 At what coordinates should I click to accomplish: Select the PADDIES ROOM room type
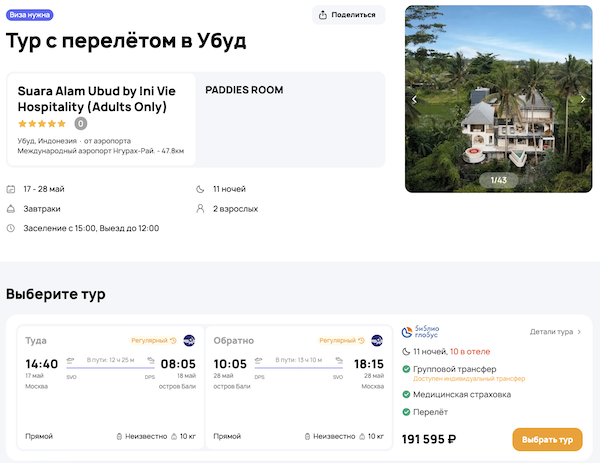244,90
